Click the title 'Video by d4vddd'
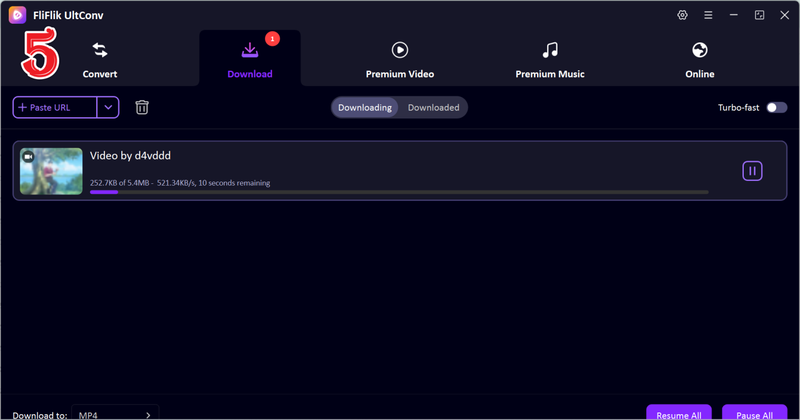 130,156
